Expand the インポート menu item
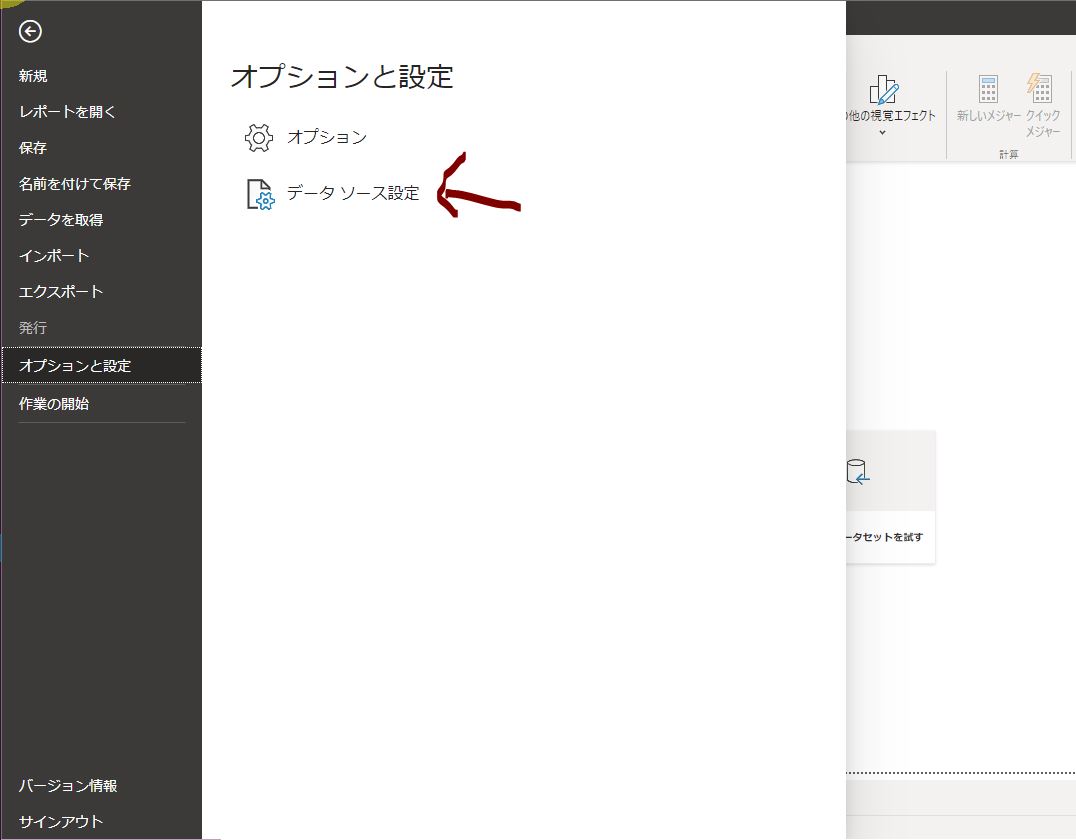This screenshot has width=1076, height=840. pyautogui.click(x=54, y=256)
